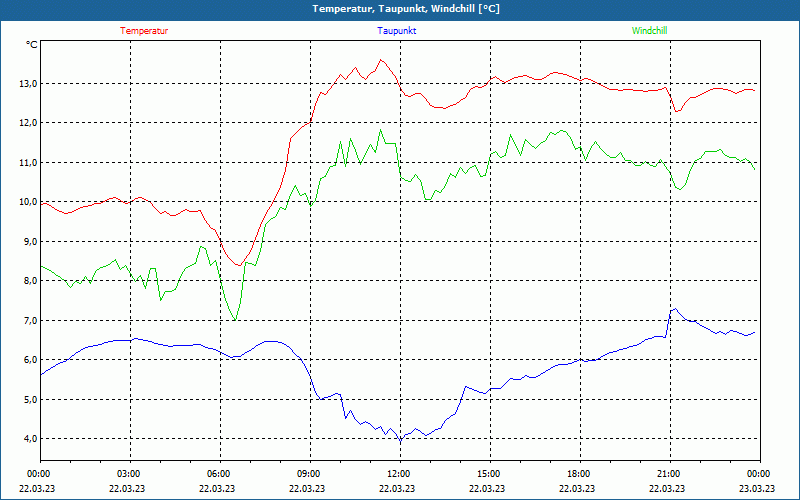Viewport: 800px width, 500px height.
Task: Click the red temperature minimum near 06:30
Action: [238, 265]
